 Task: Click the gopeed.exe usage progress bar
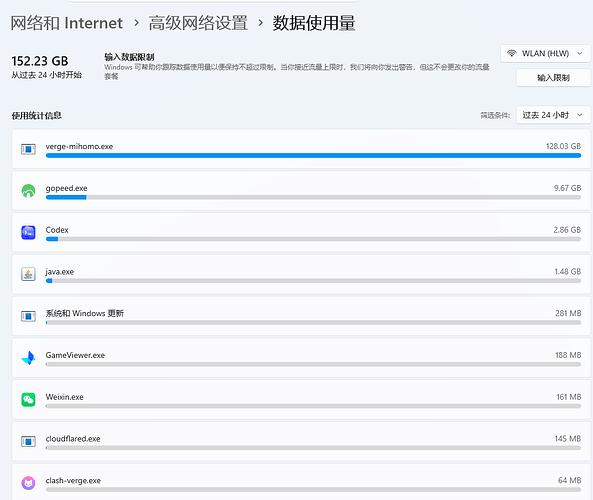[313, 197]
